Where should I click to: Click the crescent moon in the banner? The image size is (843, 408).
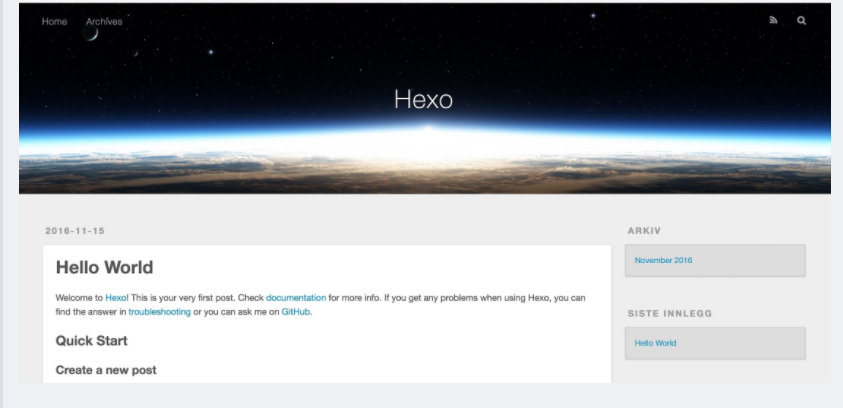pyautogui.click(x=90, y=33)
